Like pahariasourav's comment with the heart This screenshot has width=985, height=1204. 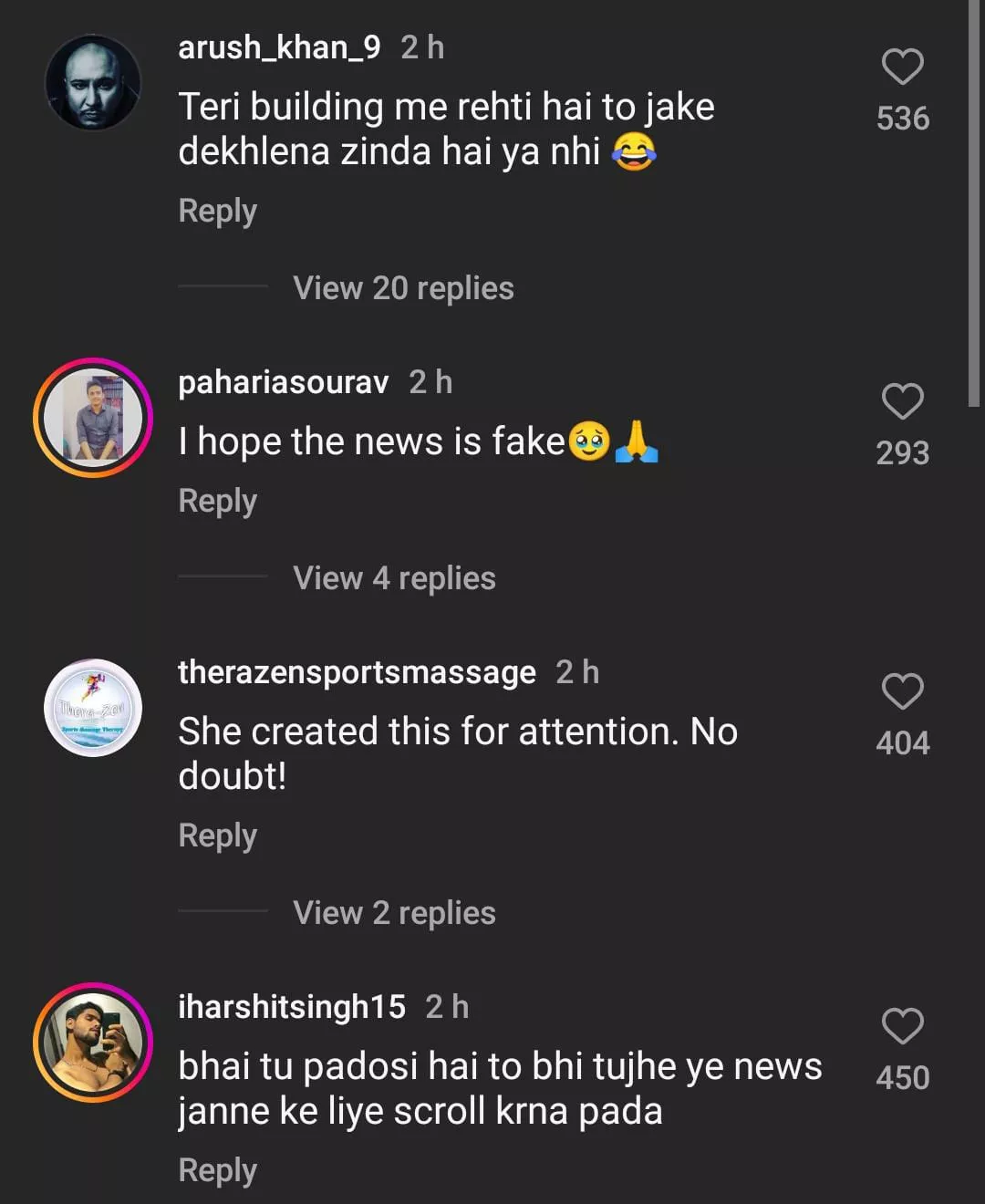902,402
